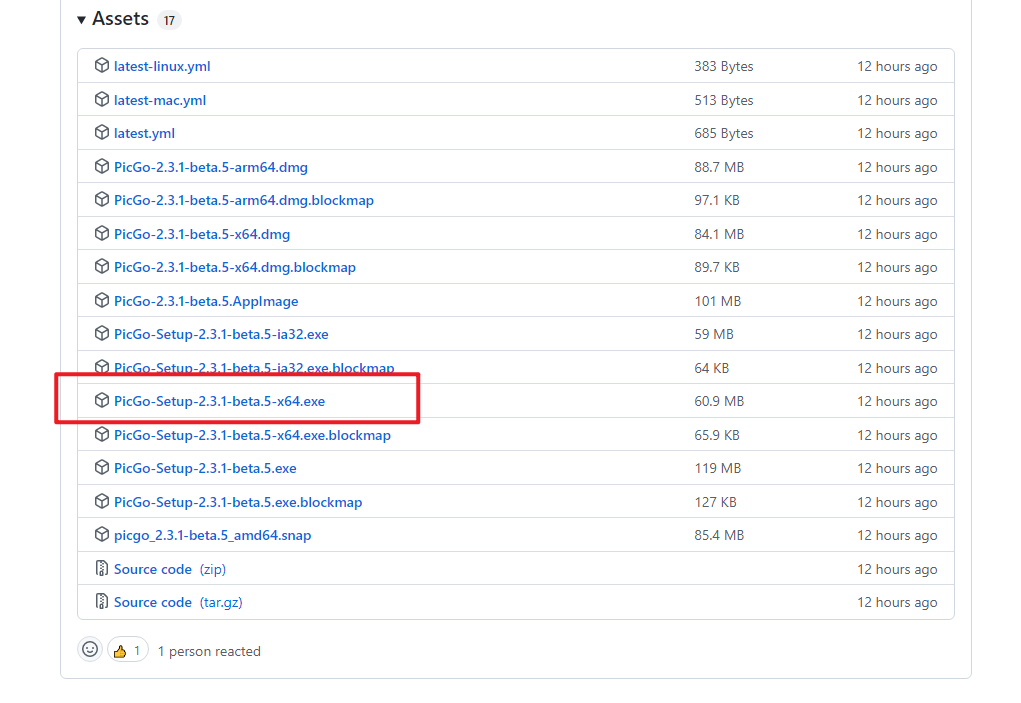Download Source code (tar.gz)
This screenshot has width=1021, height=703.
point(178,603)
